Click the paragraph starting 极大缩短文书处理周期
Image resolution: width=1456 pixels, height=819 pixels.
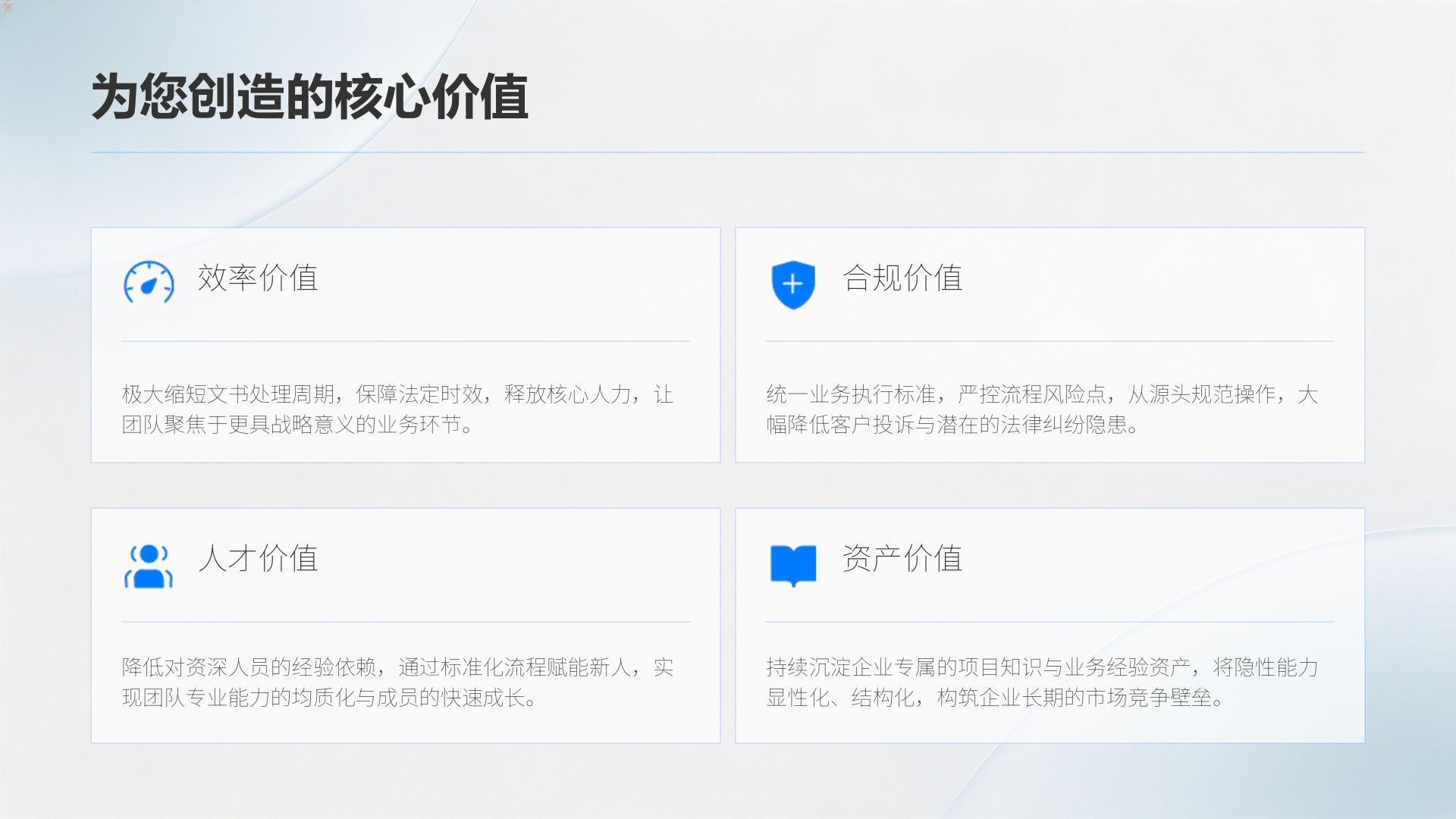[x=398, y=409]
